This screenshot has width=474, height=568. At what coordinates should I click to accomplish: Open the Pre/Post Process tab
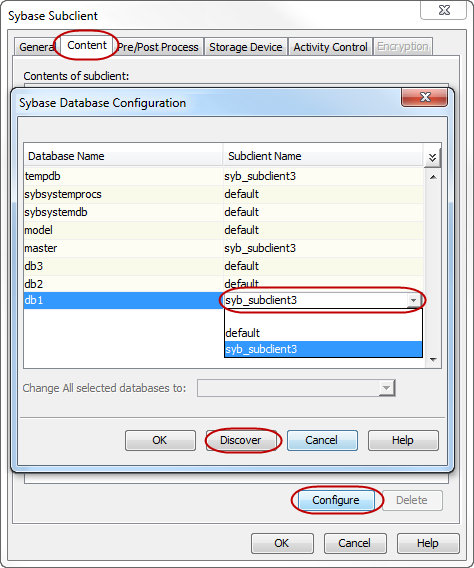coord(158,47)
